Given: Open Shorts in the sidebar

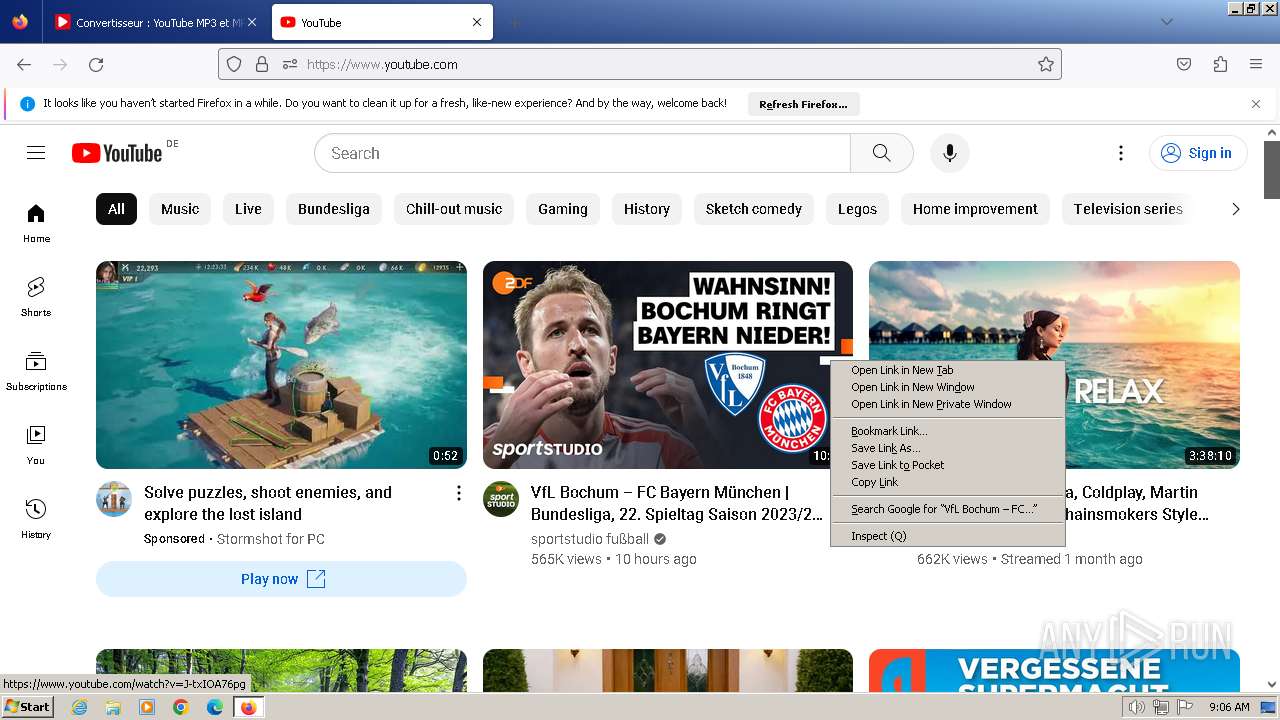Looking at the screenshot, I should tap(36, 297).
